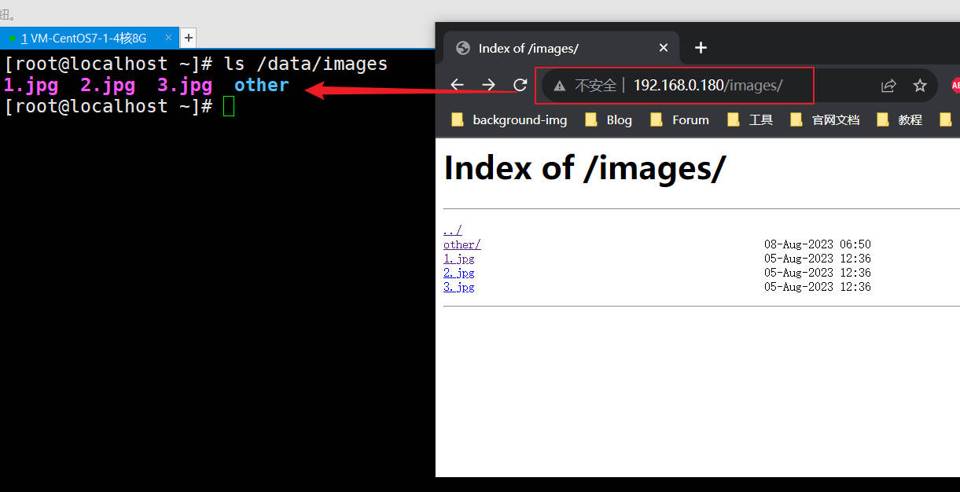Open the red extension icon

tap(954, 86)
